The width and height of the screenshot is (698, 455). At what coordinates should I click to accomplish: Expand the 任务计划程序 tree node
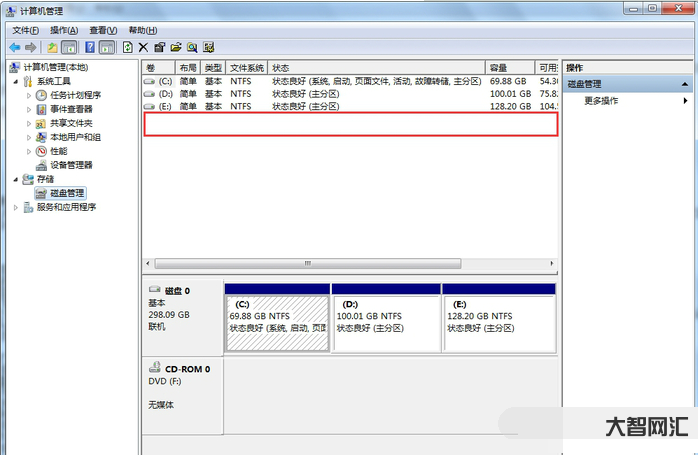point(28,95)
